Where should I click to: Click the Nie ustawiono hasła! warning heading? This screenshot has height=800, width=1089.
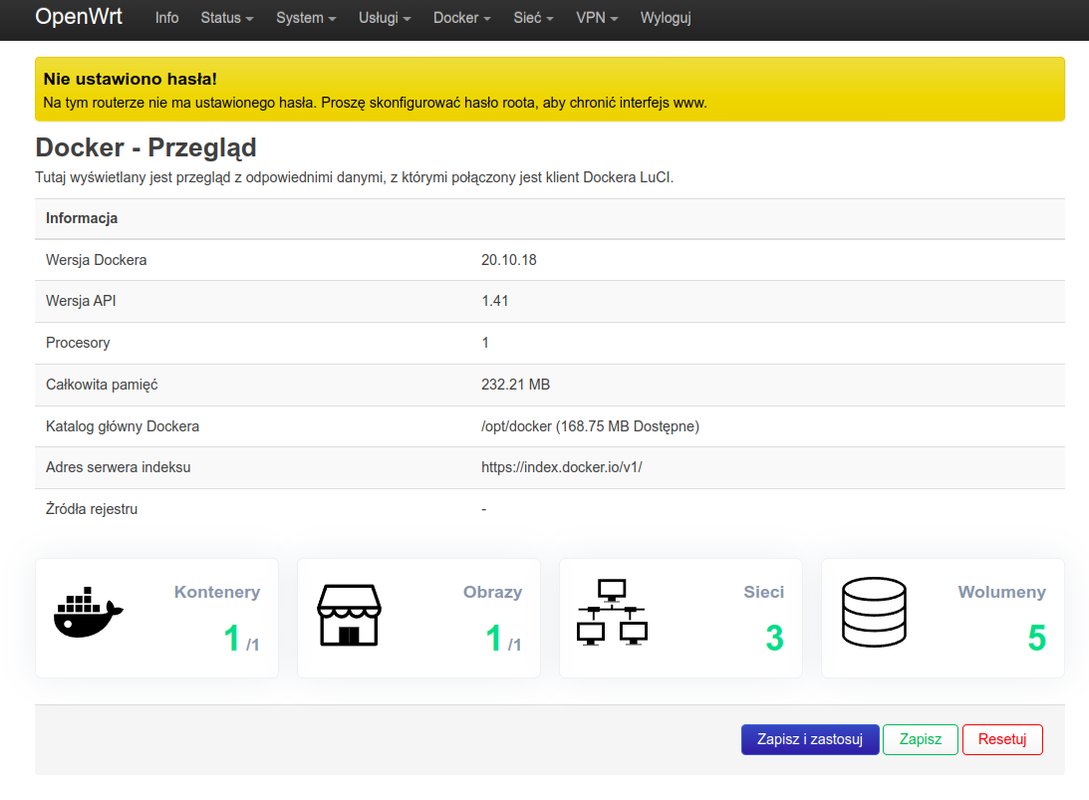point(130,78)
